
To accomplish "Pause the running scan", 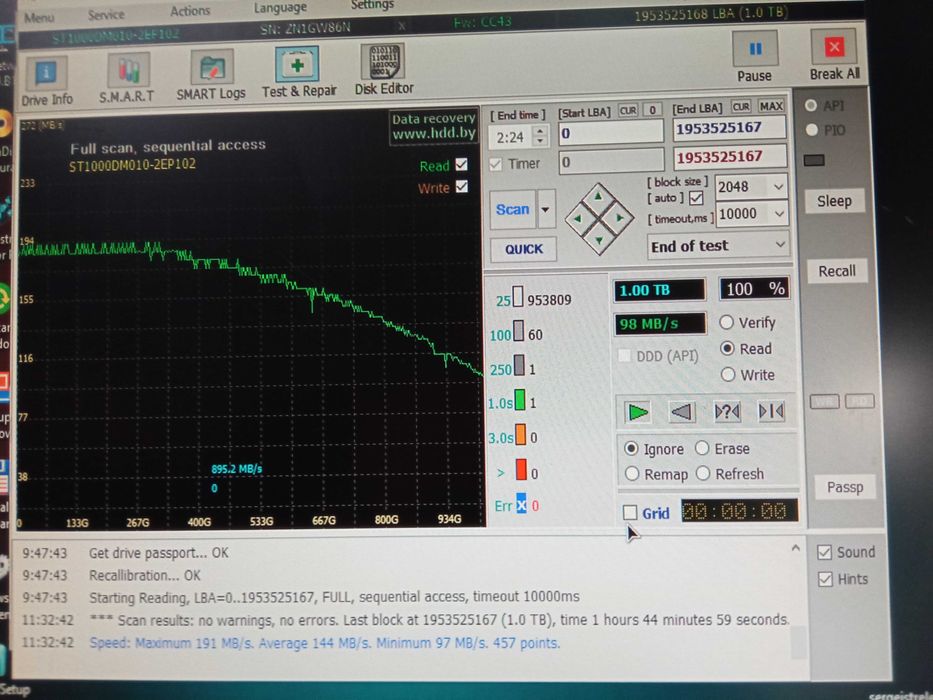I will click(754, 58).
